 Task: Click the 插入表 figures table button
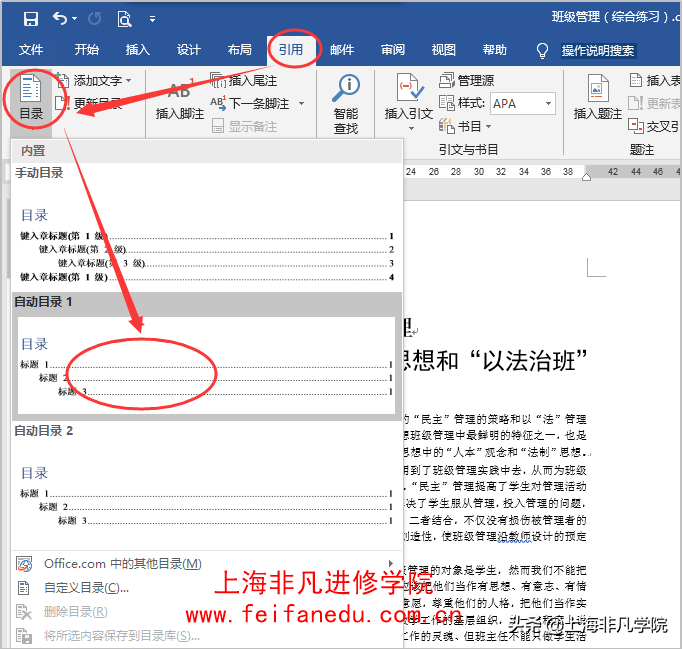pyautogui.click(x=655, y=81)
